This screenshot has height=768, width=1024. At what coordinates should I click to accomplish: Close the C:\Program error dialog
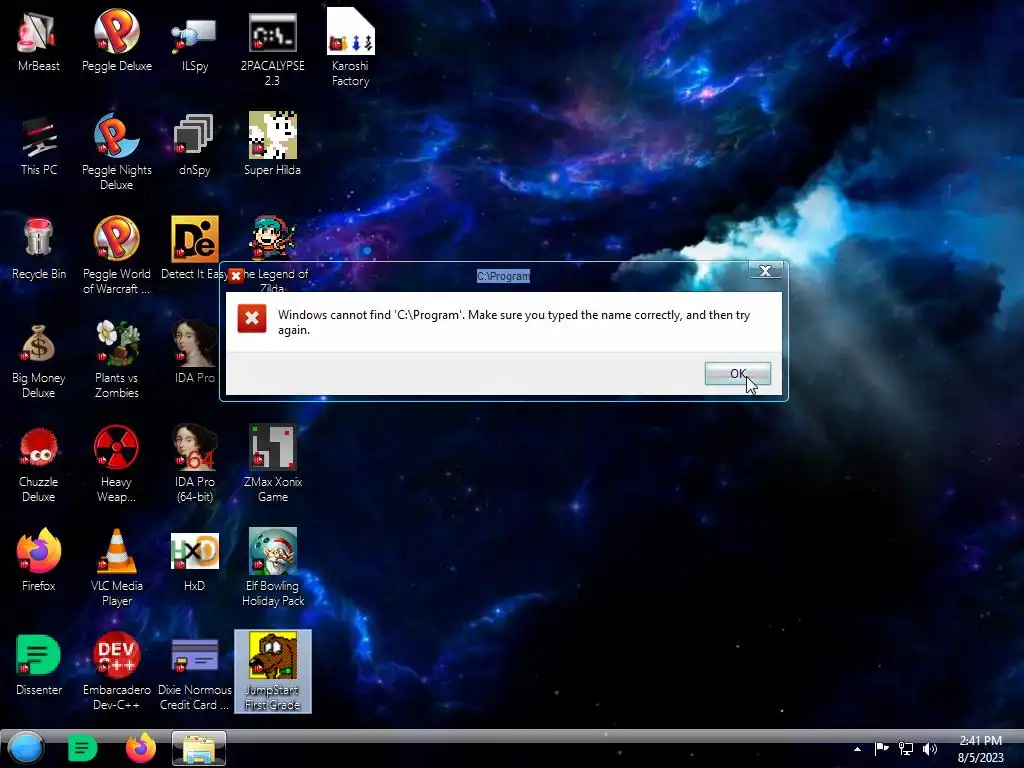(x=765, y=270)
